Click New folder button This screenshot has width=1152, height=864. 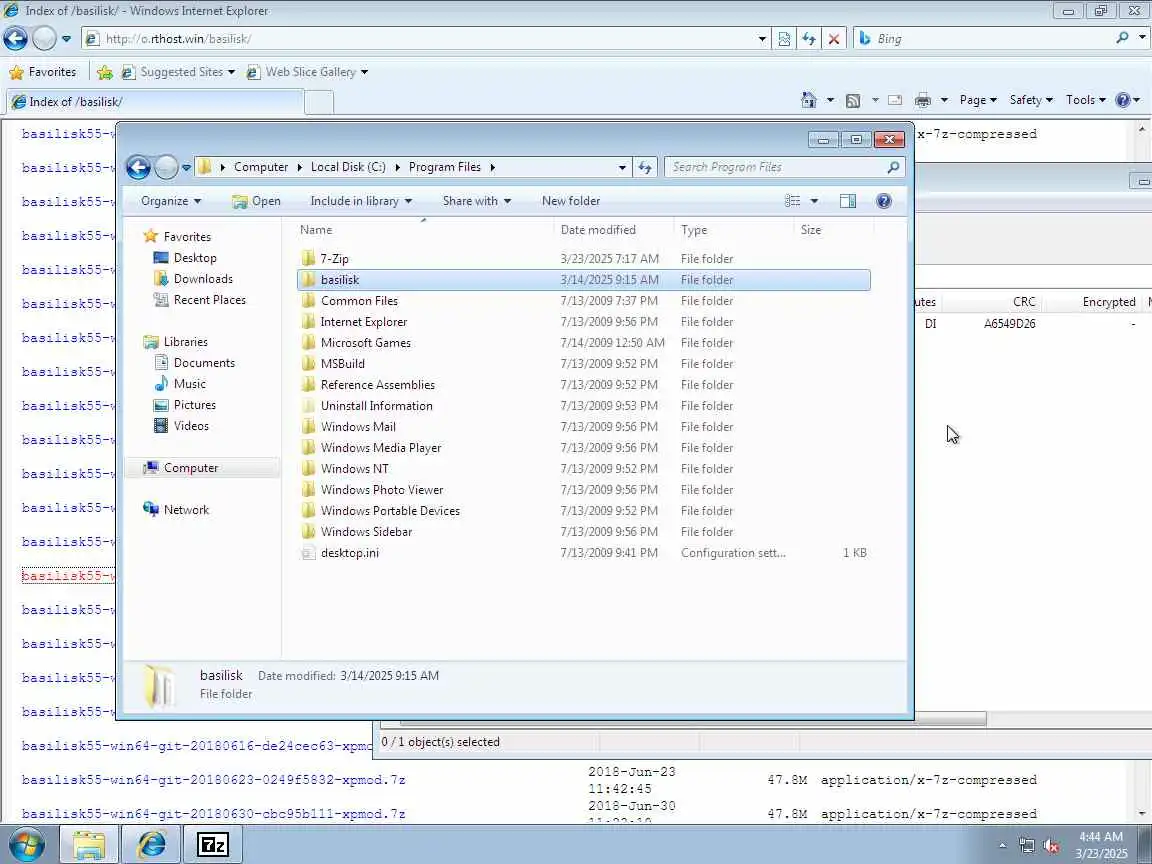(x=571, y=201)
